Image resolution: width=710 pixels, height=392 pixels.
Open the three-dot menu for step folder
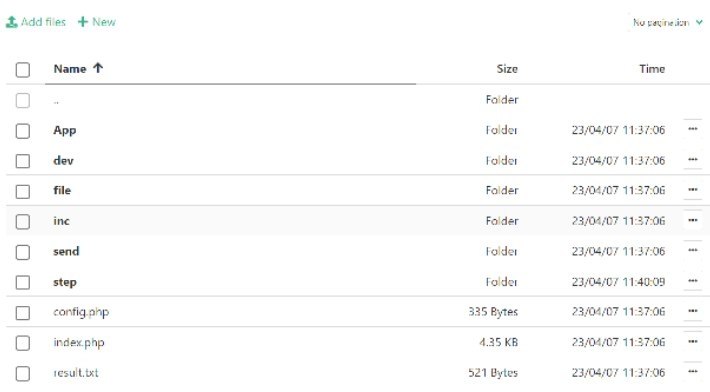692,281
